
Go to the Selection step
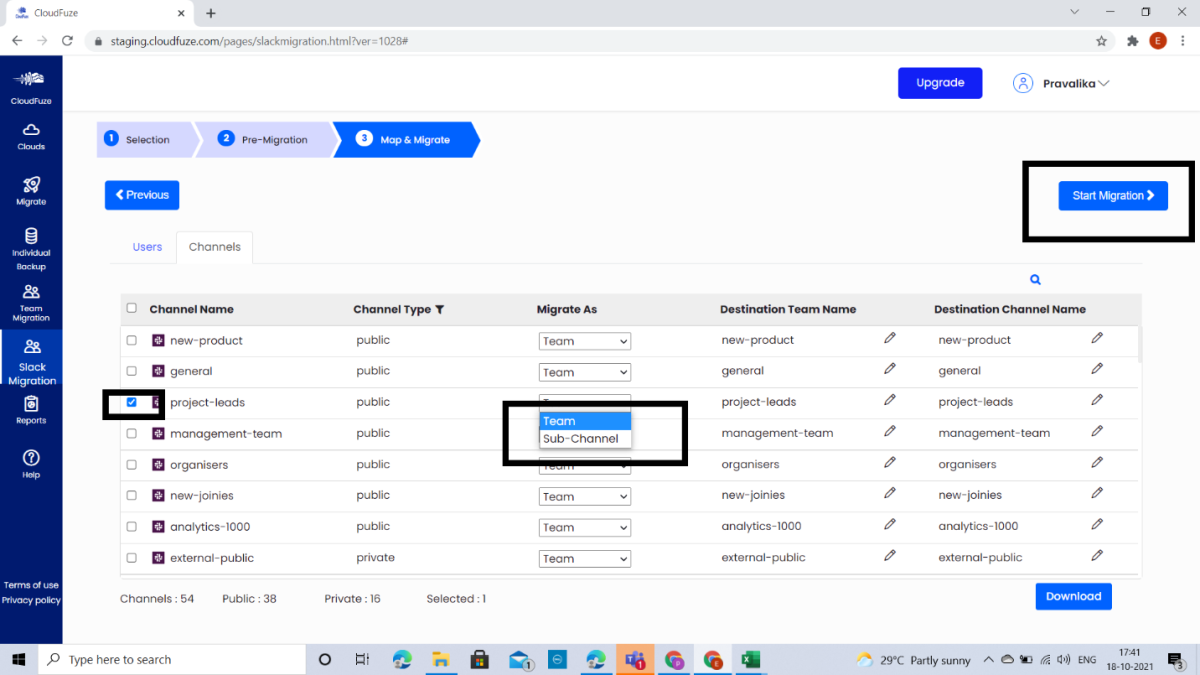click(x=147, y=140)
